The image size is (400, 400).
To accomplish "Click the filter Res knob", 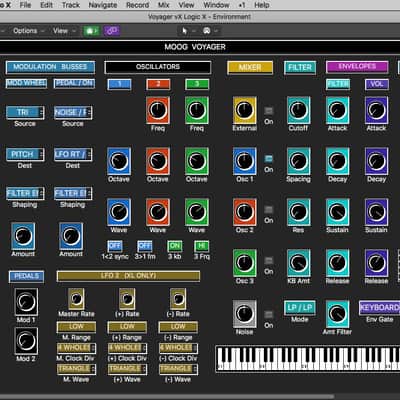I will [x=299, y=212].
